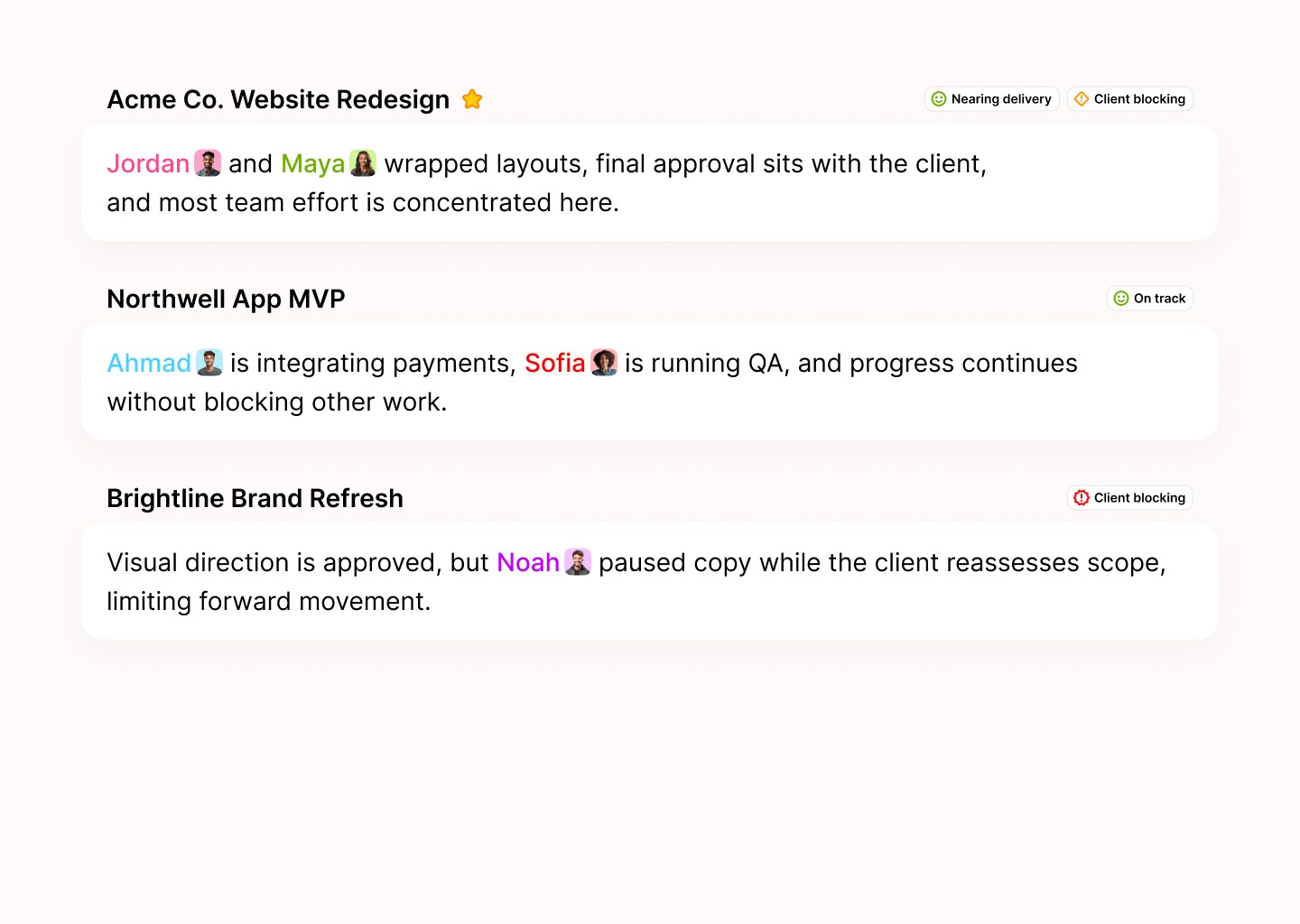
Task: Click the Nearing delivery status badge
Action: pyautogui.click(x=991, y=98)
